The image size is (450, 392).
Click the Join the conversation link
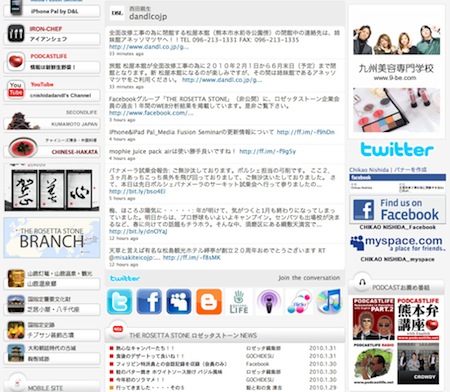(309, 278)
